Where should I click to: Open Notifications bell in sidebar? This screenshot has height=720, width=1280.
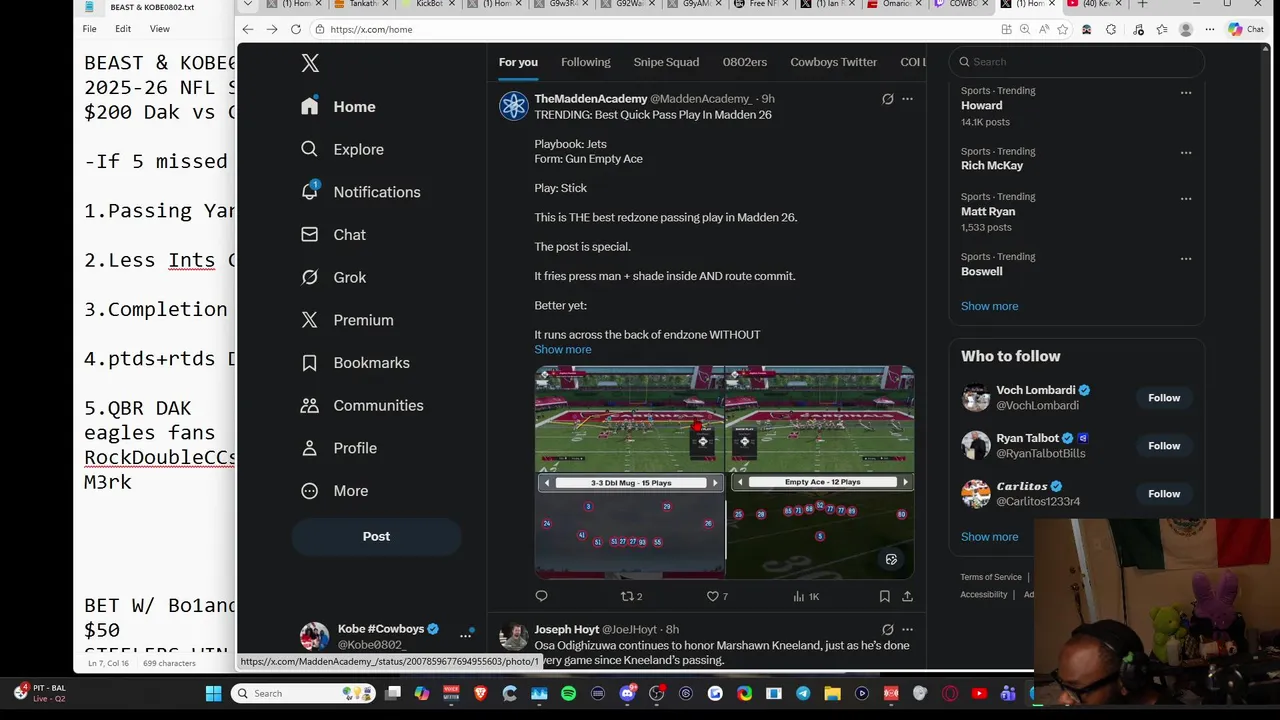click(x=310, y=191)
